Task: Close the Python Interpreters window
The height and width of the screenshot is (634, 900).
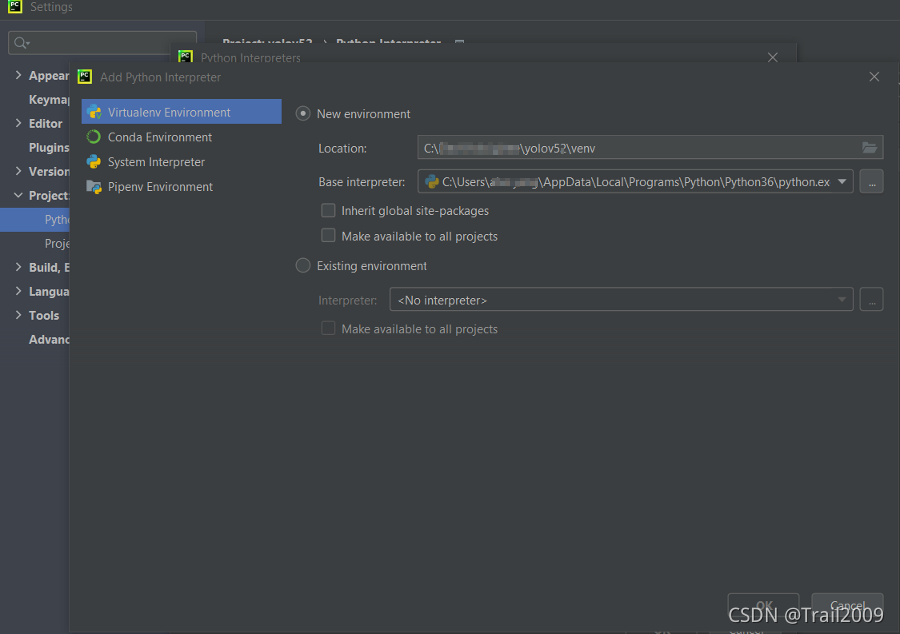Action: click(x=773, y=57)
